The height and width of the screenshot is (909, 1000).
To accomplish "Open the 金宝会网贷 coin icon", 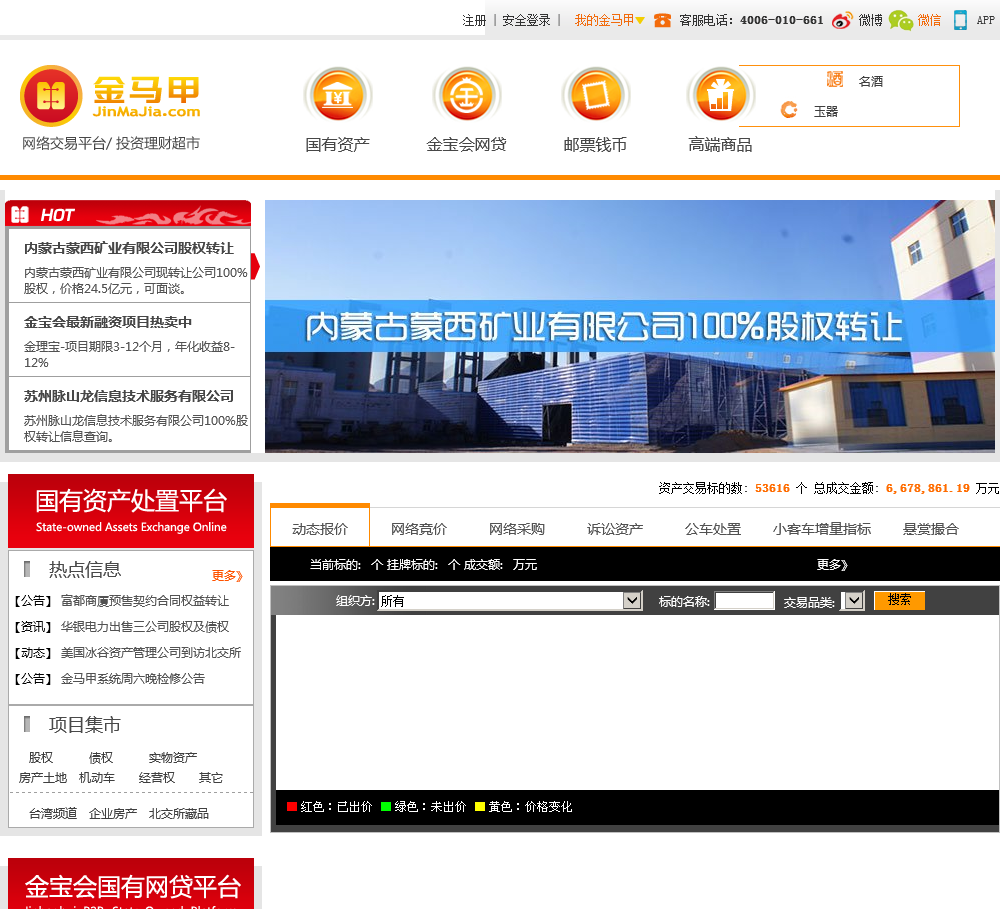I will click(x=467, y=96).
